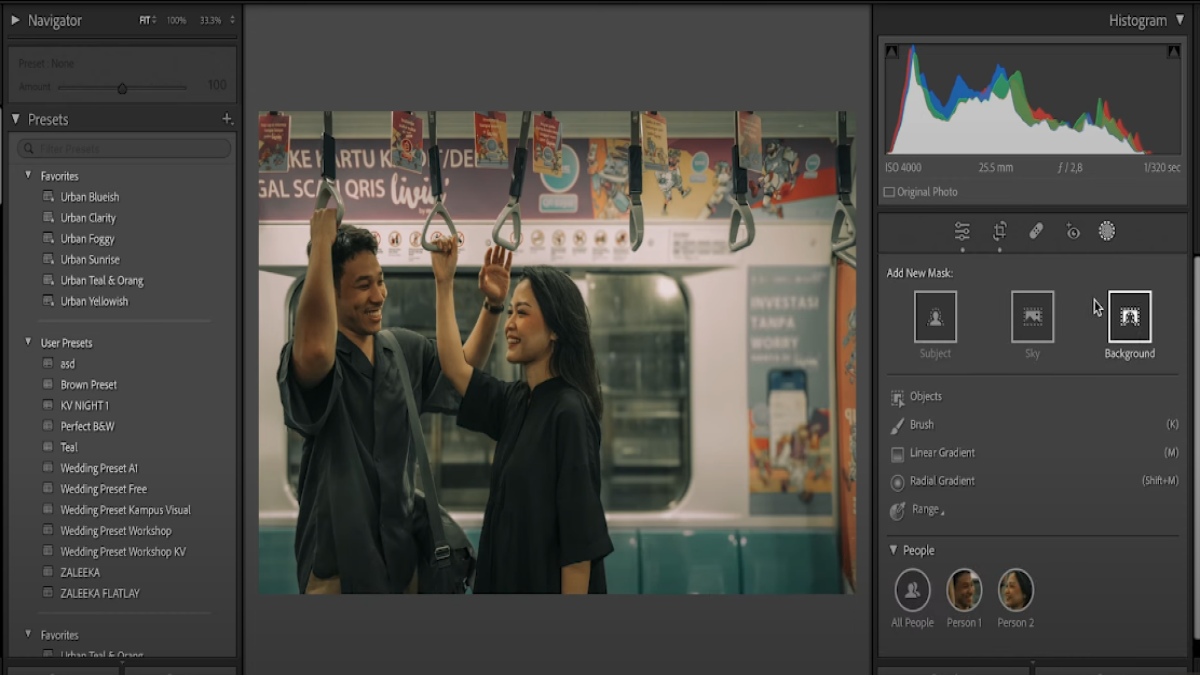
Task: Set Navigator zoom to 100%
Action: (x=176, y=20)
